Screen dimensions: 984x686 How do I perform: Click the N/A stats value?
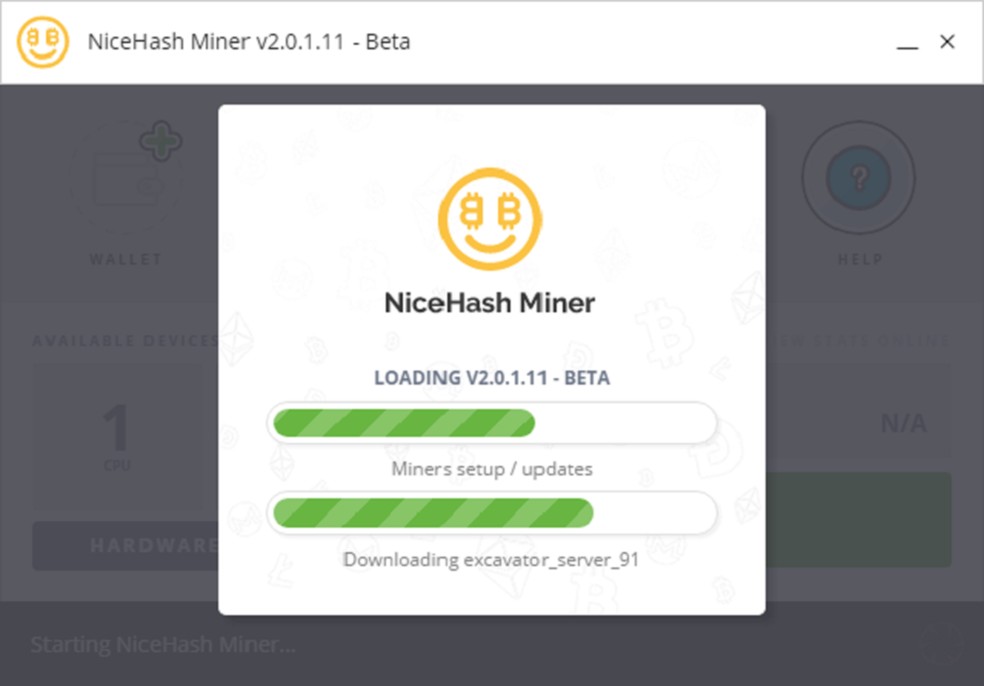904,424
